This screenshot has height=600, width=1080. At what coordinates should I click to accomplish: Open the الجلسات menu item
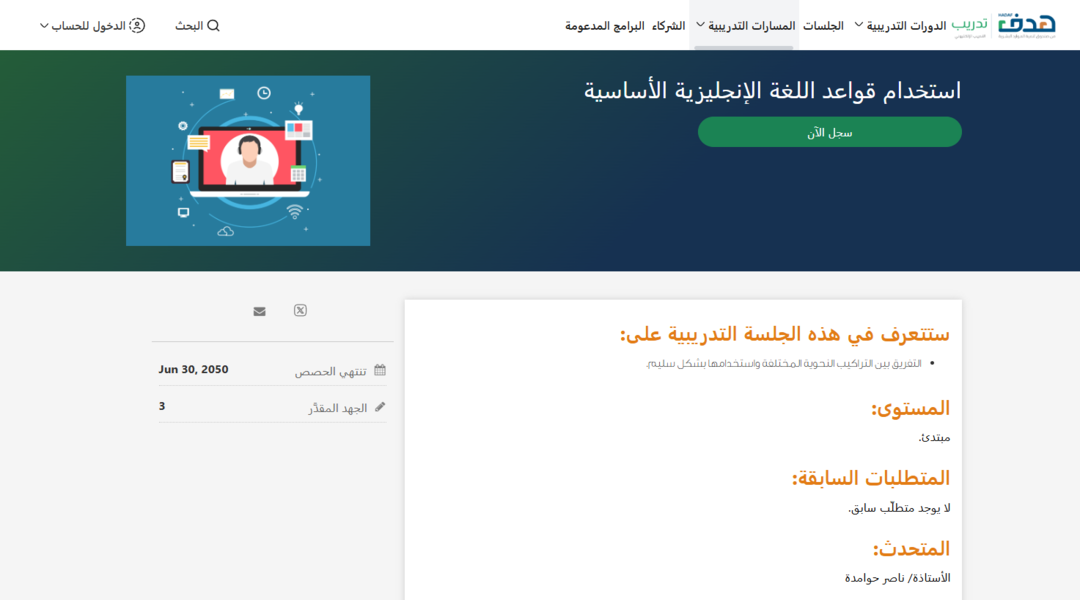823,25
